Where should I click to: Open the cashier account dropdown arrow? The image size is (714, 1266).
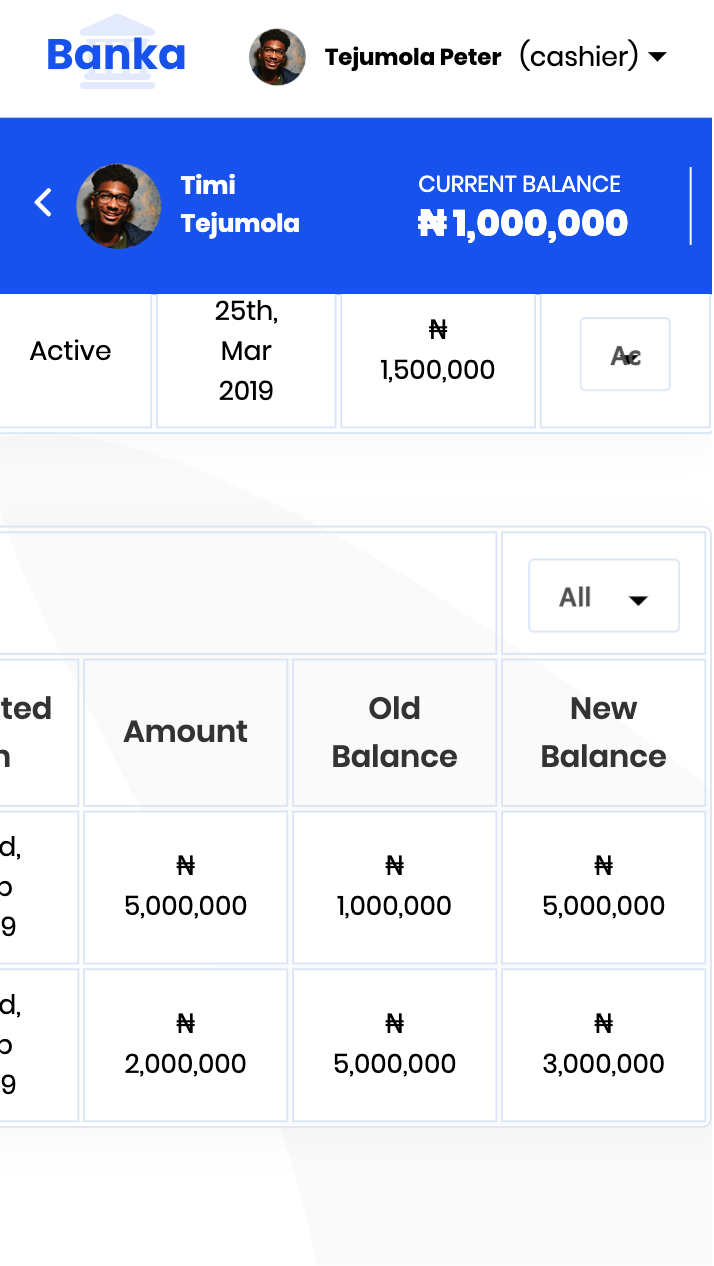[x=657, y=57]
